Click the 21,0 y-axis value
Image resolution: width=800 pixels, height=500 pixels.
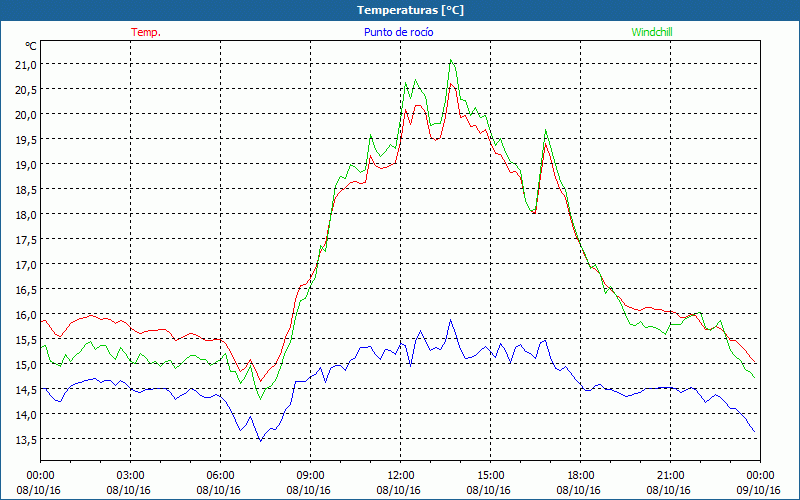(26, 64)
